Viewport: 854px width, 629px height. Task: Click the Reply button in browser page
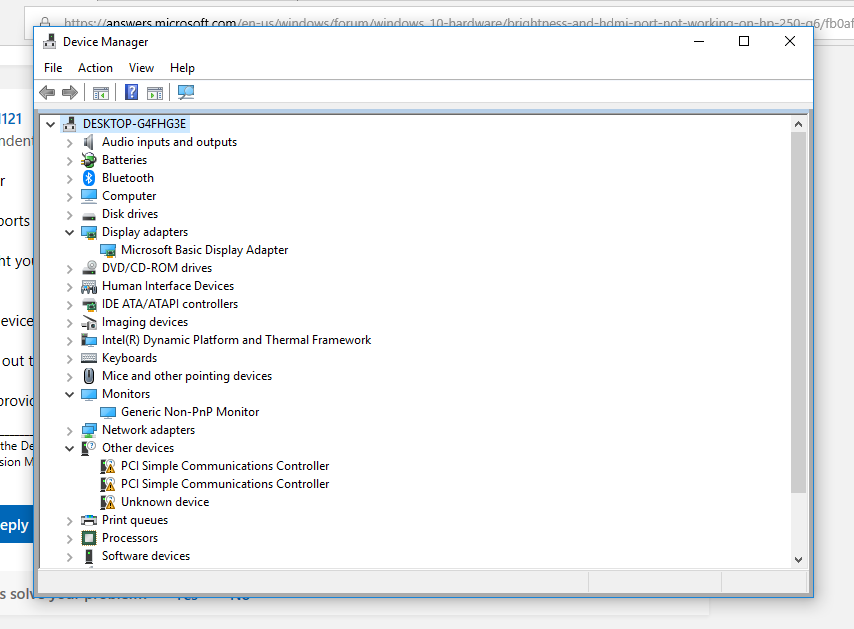[x=16, y=524]
